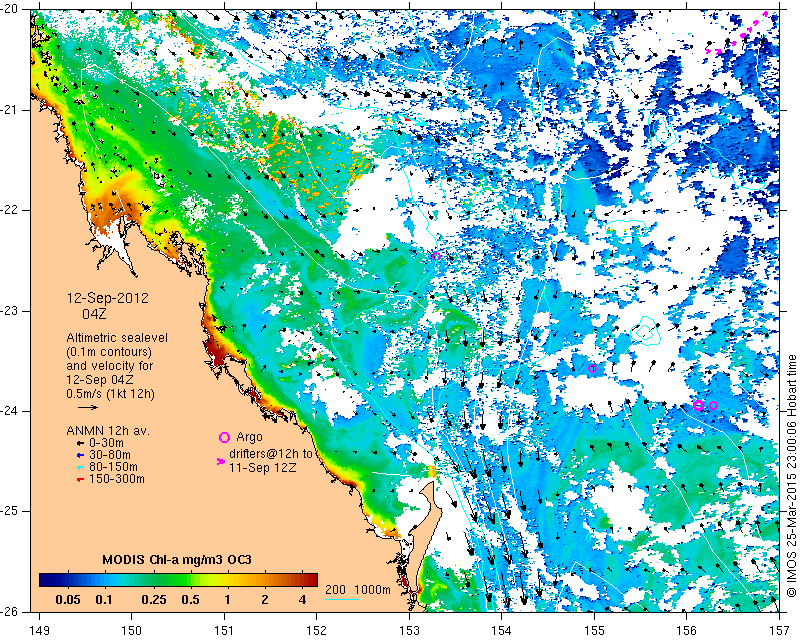This screenshot has height=640, width=800.
Task: Click the cyan 200m isobath legend line
Action: pos(342,599)
